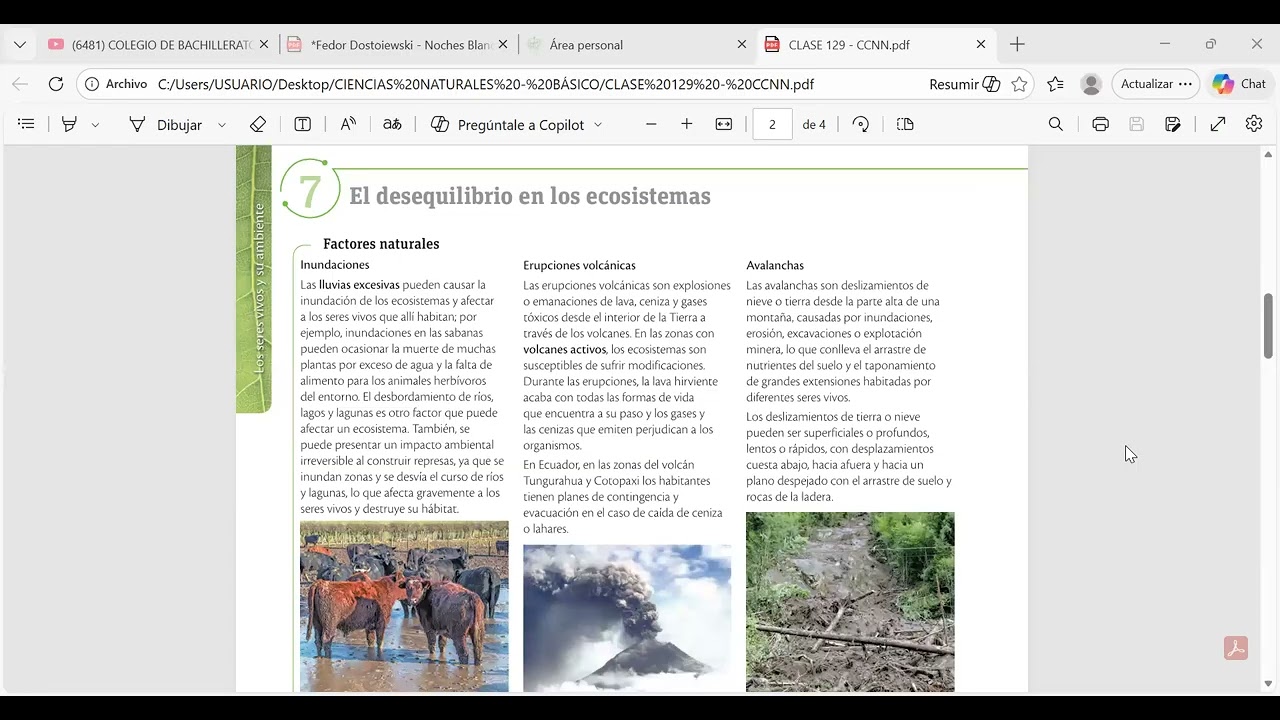Start read aloud

[348, 124]
